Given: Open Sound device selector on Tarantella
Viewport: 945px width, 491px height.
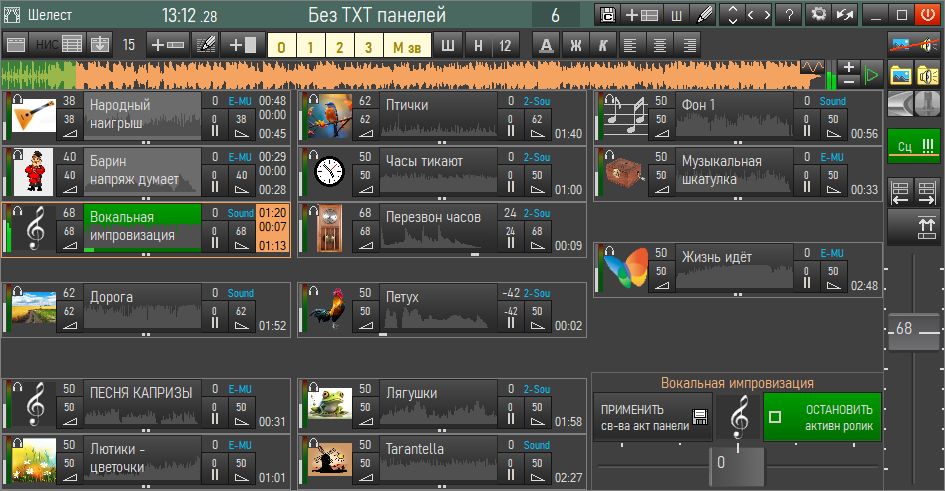Looking at the screenshot, I should click(536, 445).
